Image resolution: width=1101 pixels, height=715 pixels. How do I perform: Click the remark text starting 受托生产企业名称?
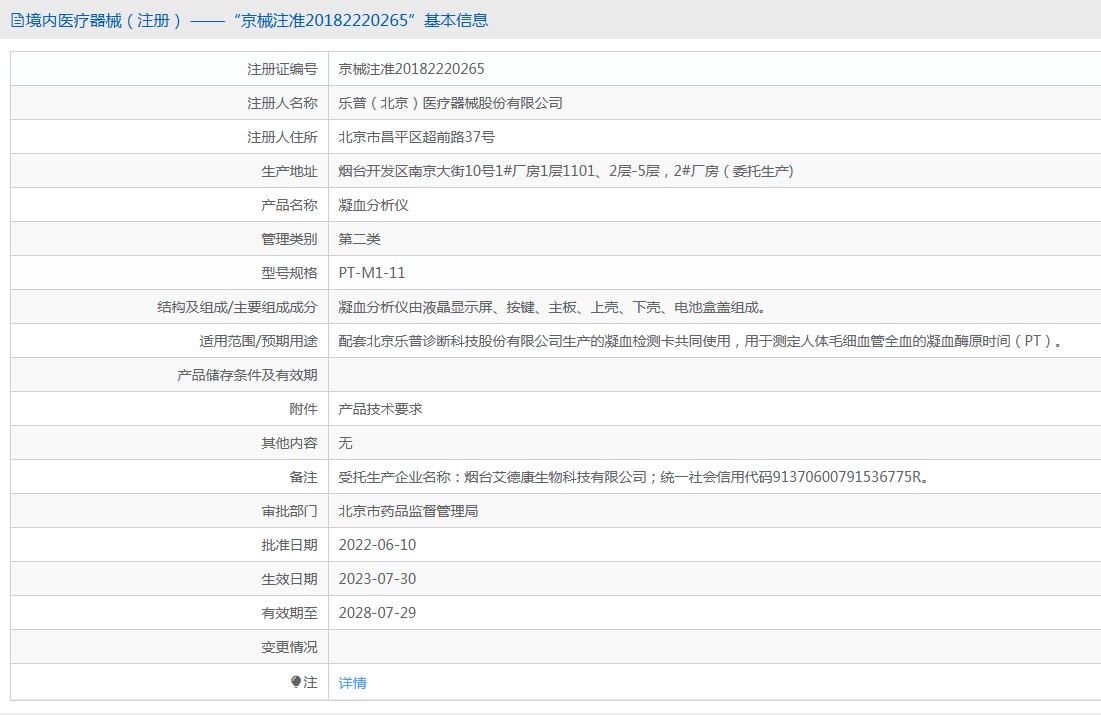click(x=635, y=477)
